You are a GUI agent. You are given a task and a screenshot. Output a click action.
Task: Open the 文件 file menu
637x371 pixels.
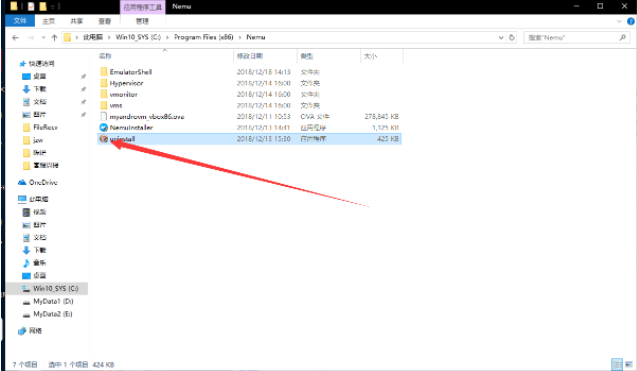pos(20,21)
